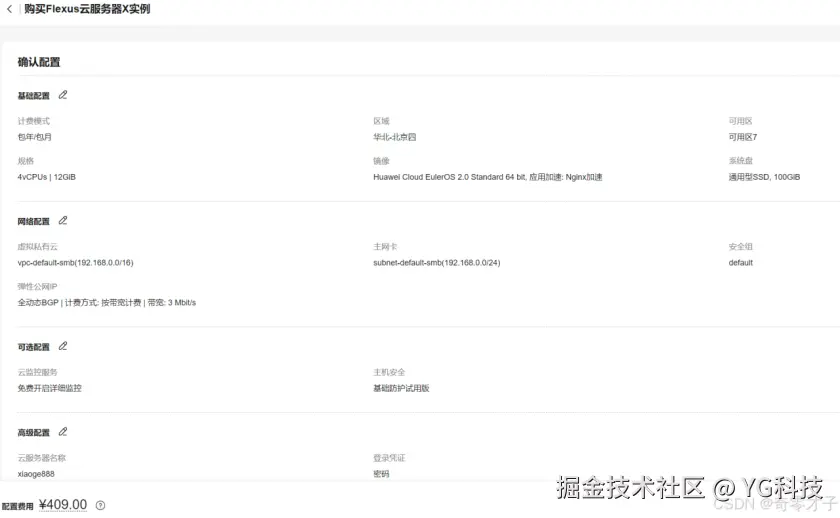
Task: Select the 包年/包月 billing mode value
Action: click(34, 137)
